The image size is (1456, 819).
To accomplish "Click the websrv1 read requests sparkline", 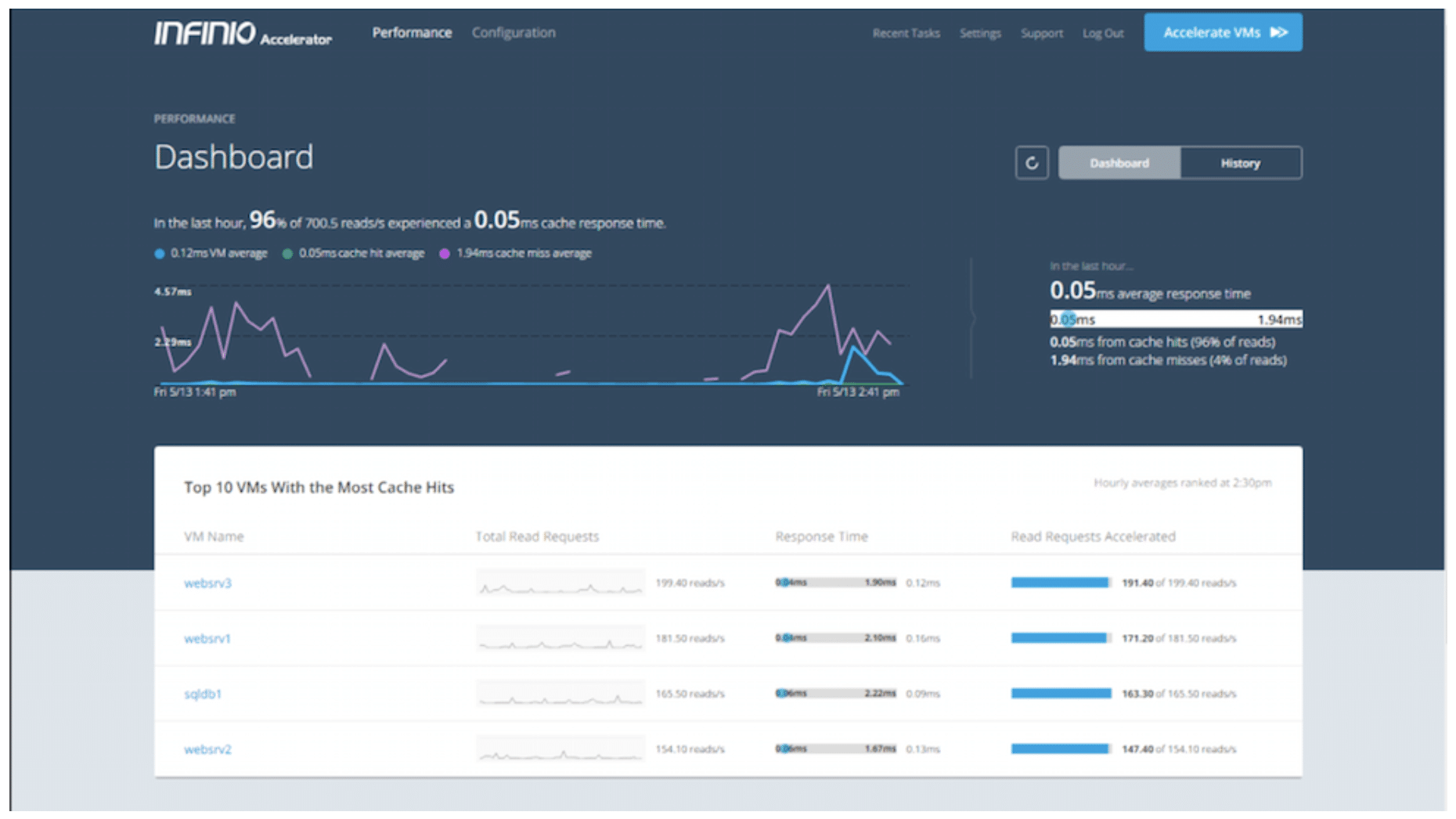I will click(560, 639).
